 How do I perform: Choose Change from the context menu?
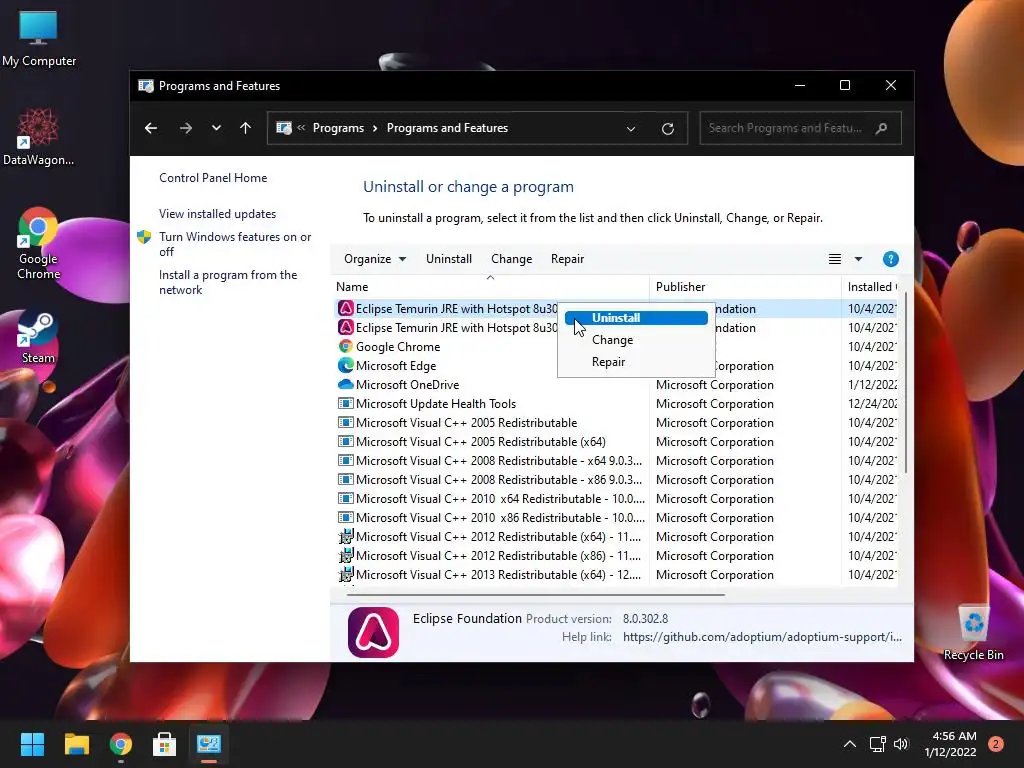(635, 340)
